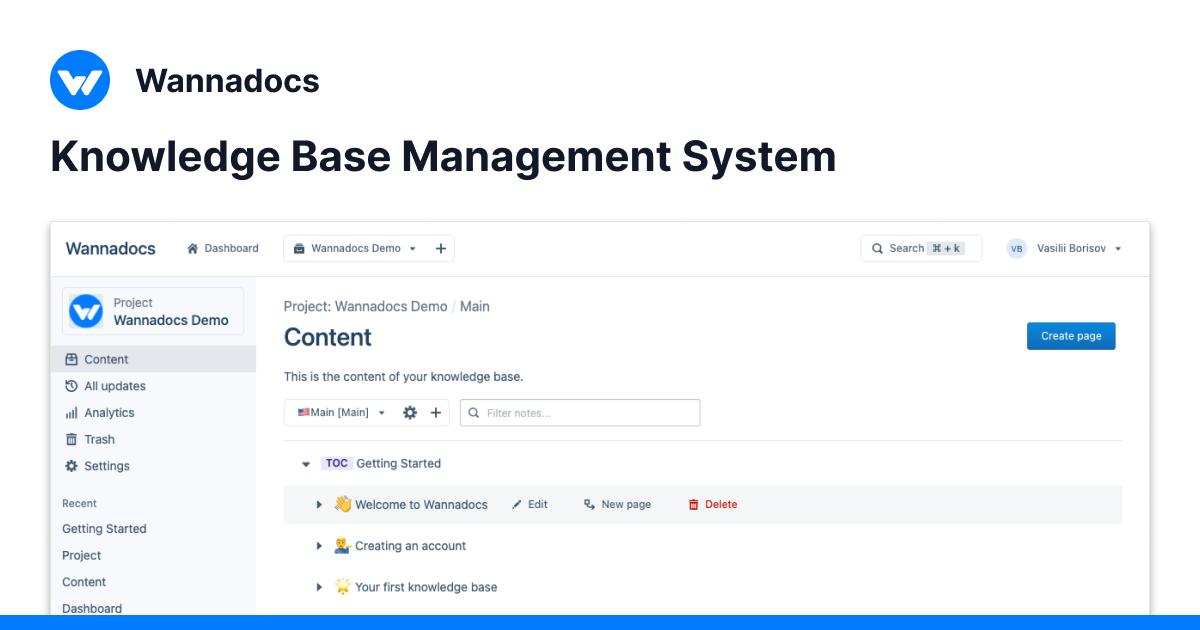Click the Wannadocs logo in the top bar
Viewport: 1200px width, 630px height.
click(110, 248)
